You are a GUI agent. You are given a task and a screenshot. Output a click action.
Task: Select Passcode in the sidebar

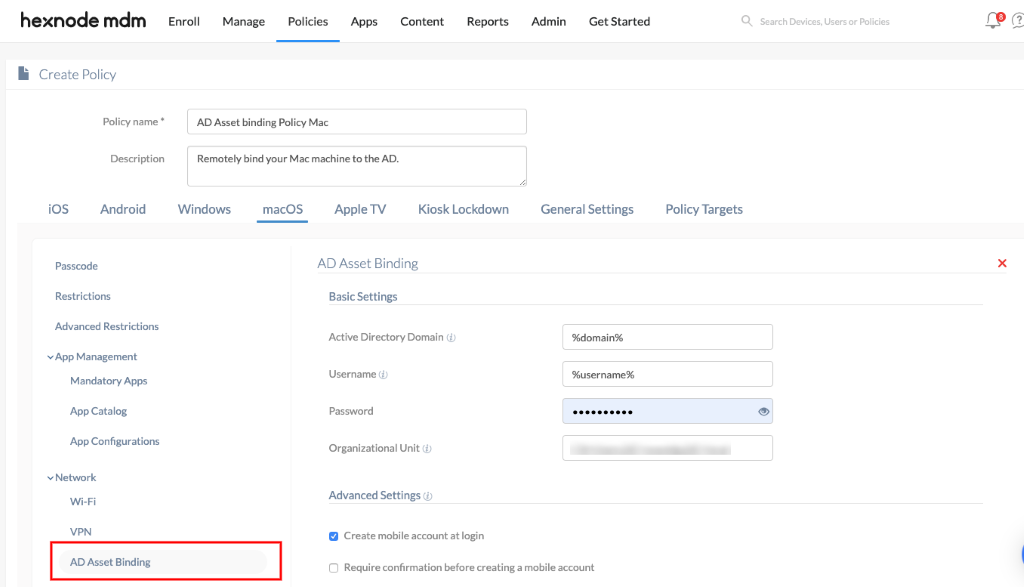tap(76, 266)
